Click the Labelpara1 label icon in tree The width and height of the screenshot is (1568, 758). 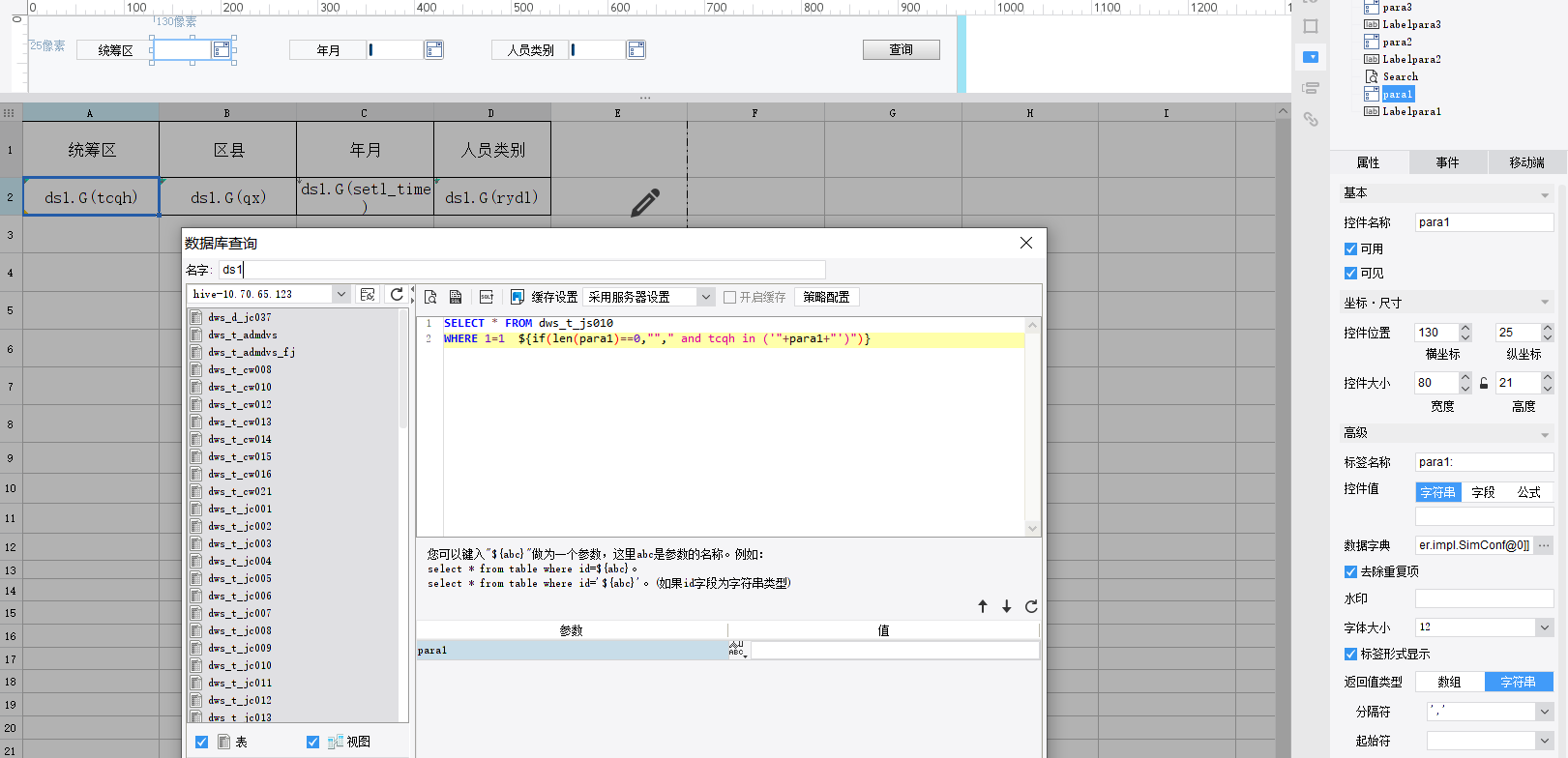pyautogui.click(x=1371, y=111)
